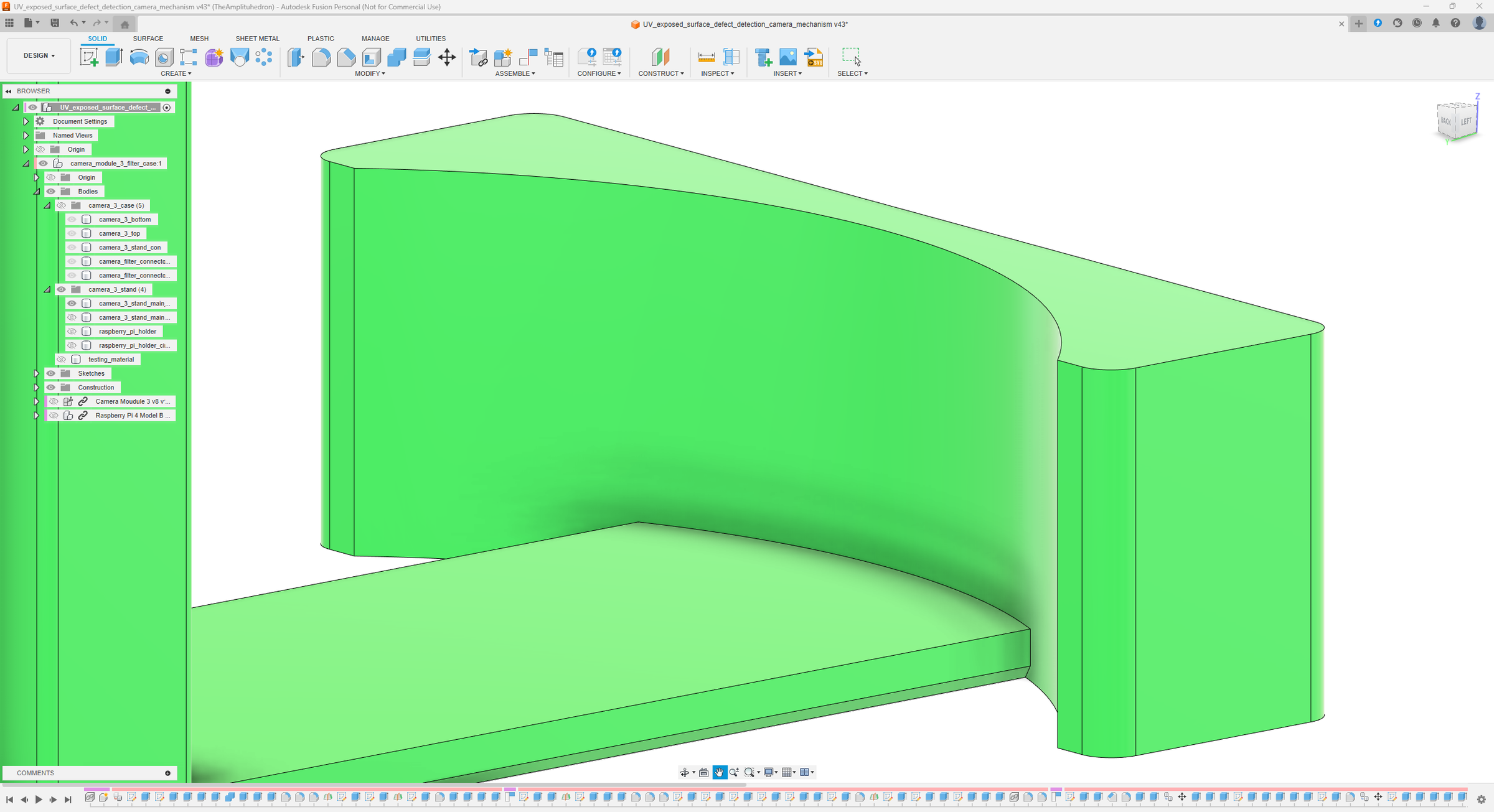1494x812 pixels.
Task: Toggle visibility of camera_3_stand folder
Action: 62,289
